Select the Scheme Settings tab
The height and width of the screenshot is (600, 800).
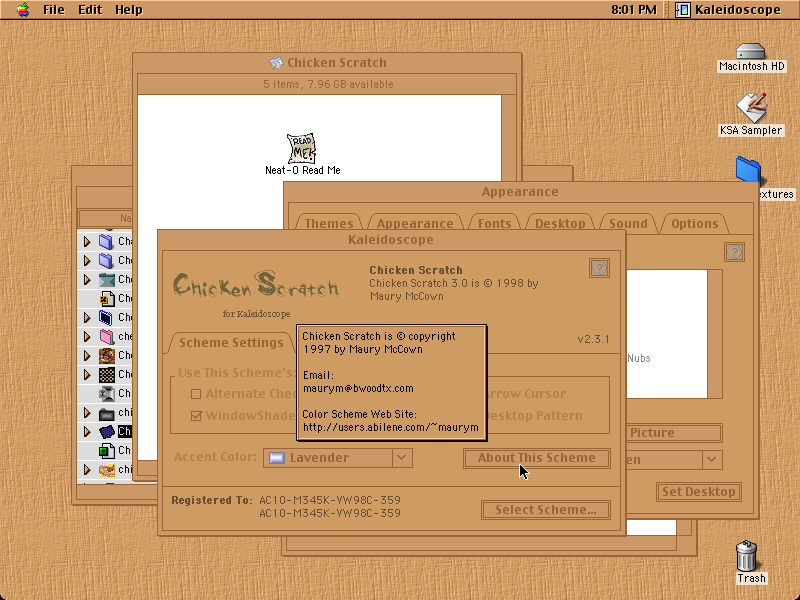tap(231, 342)
